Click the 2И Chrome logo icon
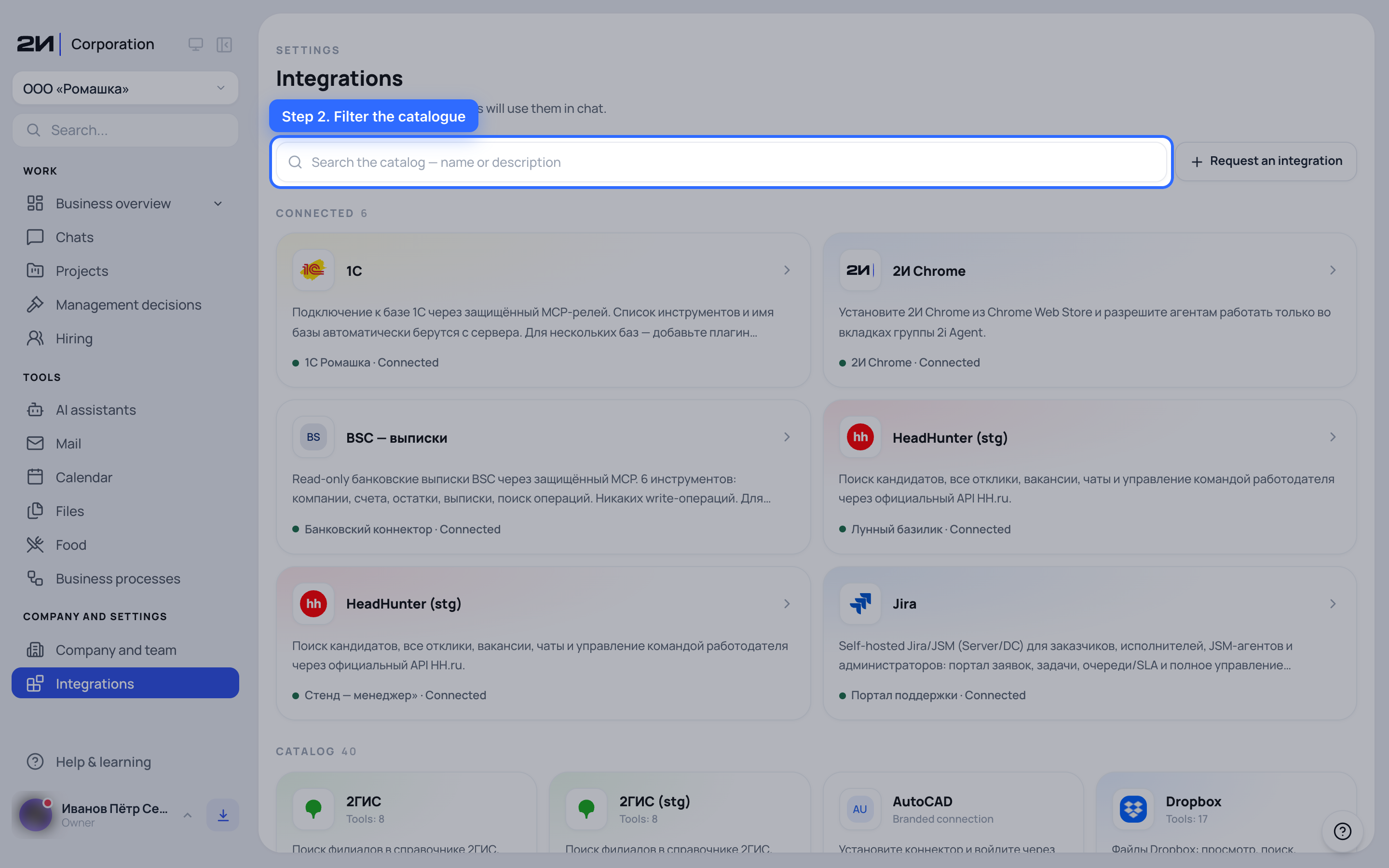The height and width of the screenshot is (868, 1389). pyautogui.click(x=860, y=271)
